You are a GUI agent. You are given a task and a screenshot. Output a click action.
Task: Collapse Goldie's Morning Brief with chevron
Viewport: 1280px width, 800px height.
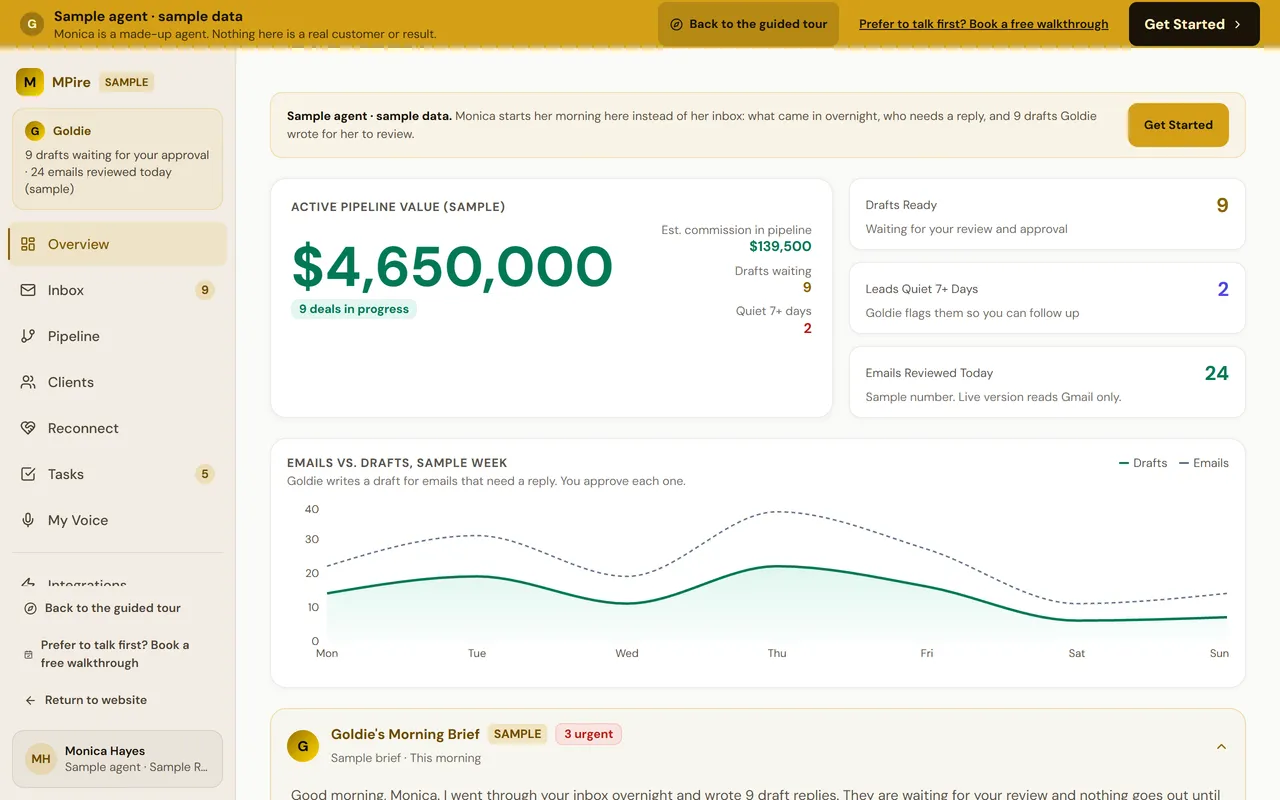click(x=1221, y=746)
